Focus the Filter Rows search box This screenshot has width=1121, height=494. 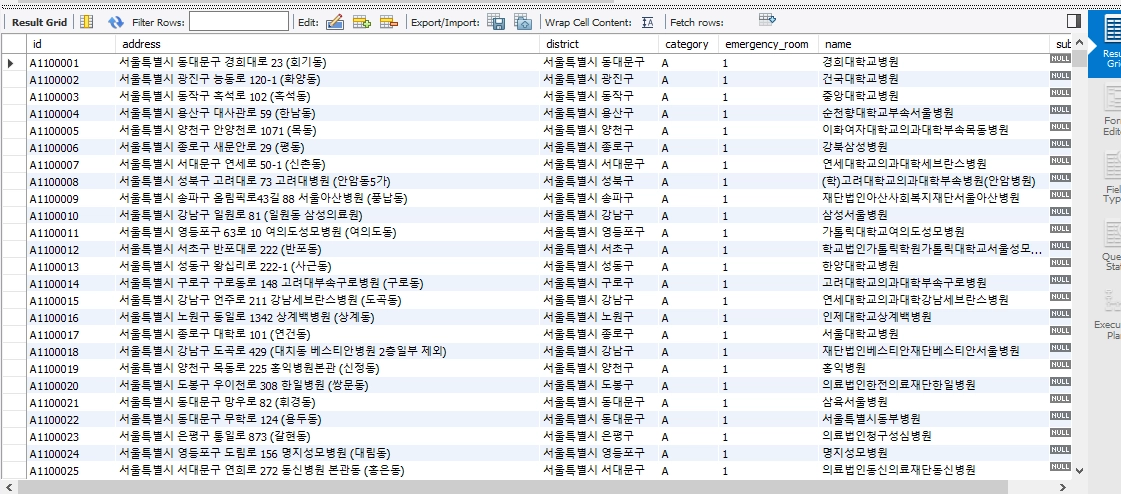pyautogui.click(x=239, y=21)
